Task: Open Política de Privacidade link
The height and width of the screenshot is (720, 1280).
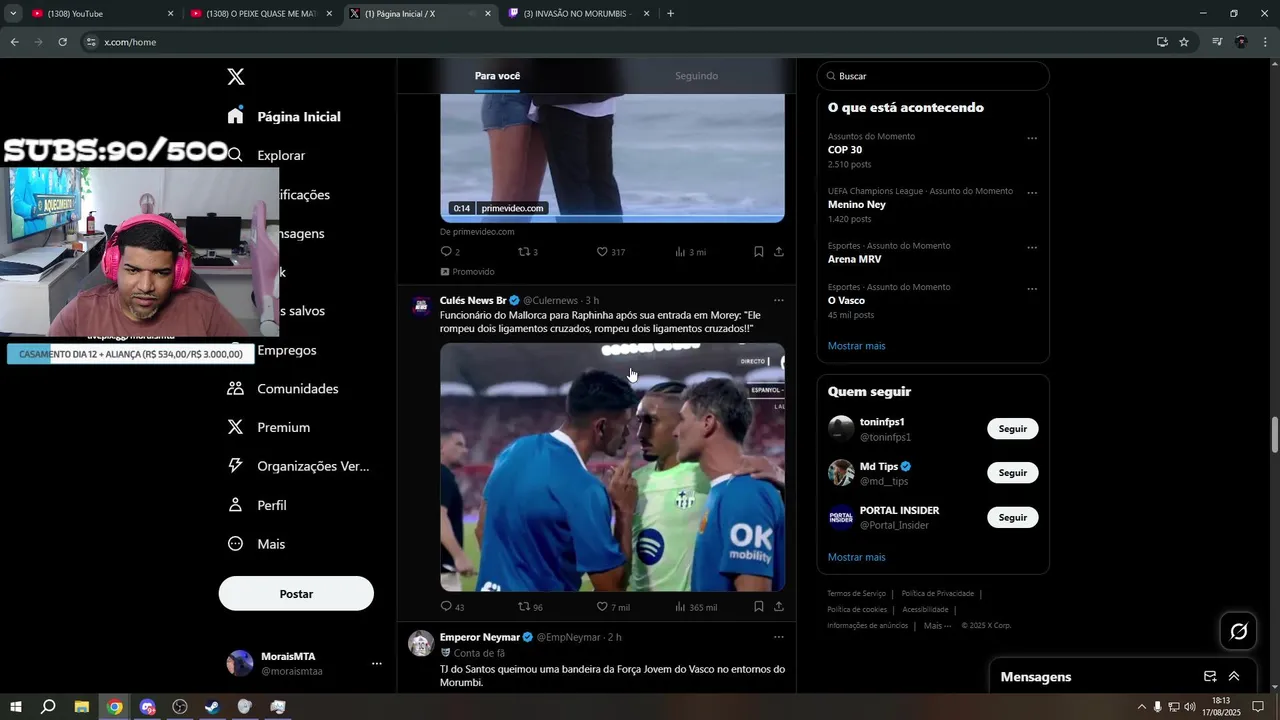Action: click(x=937, y=594)
